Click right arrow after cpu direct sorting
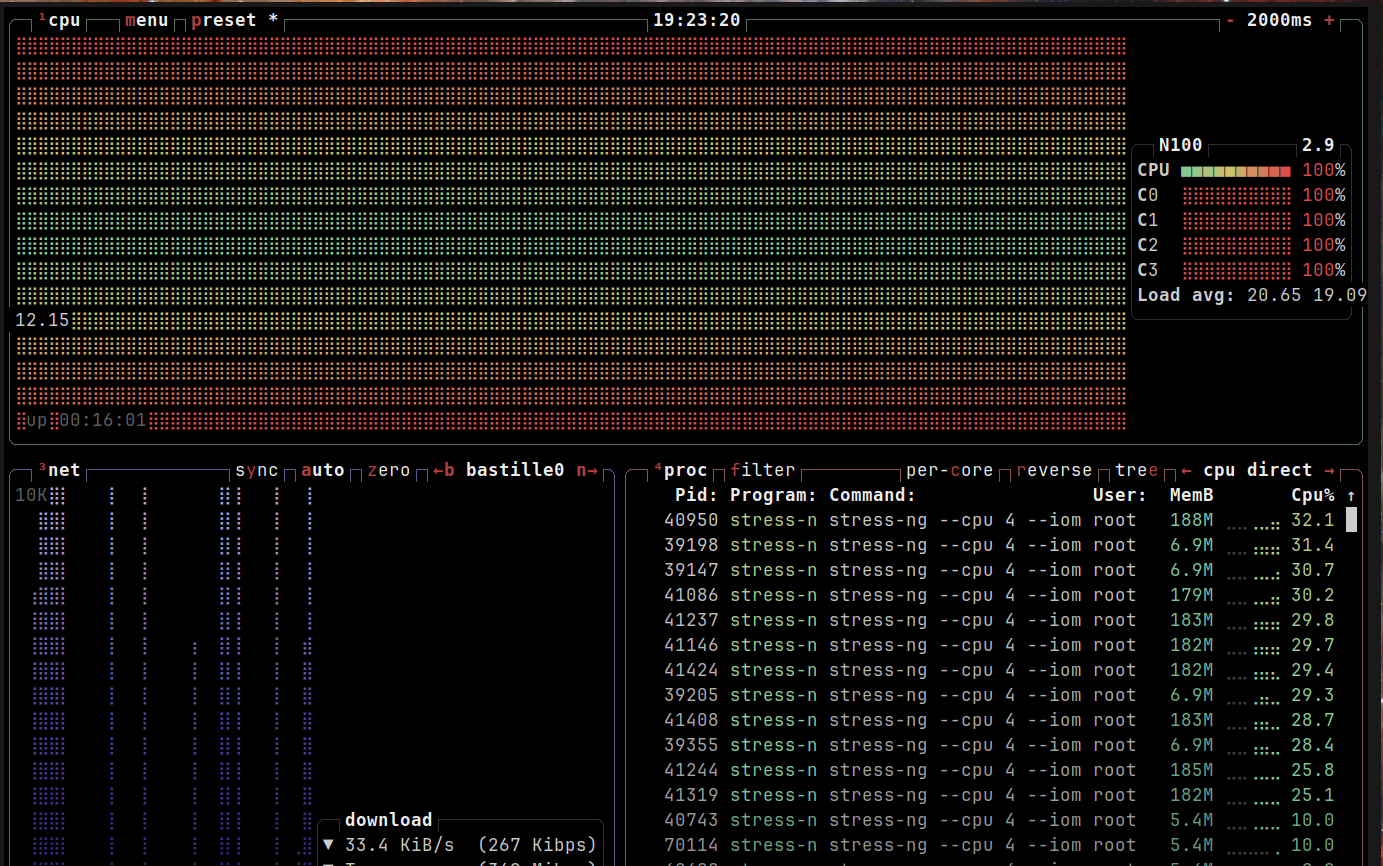Screen dimensions: 1383x866 coord(1330,470)
